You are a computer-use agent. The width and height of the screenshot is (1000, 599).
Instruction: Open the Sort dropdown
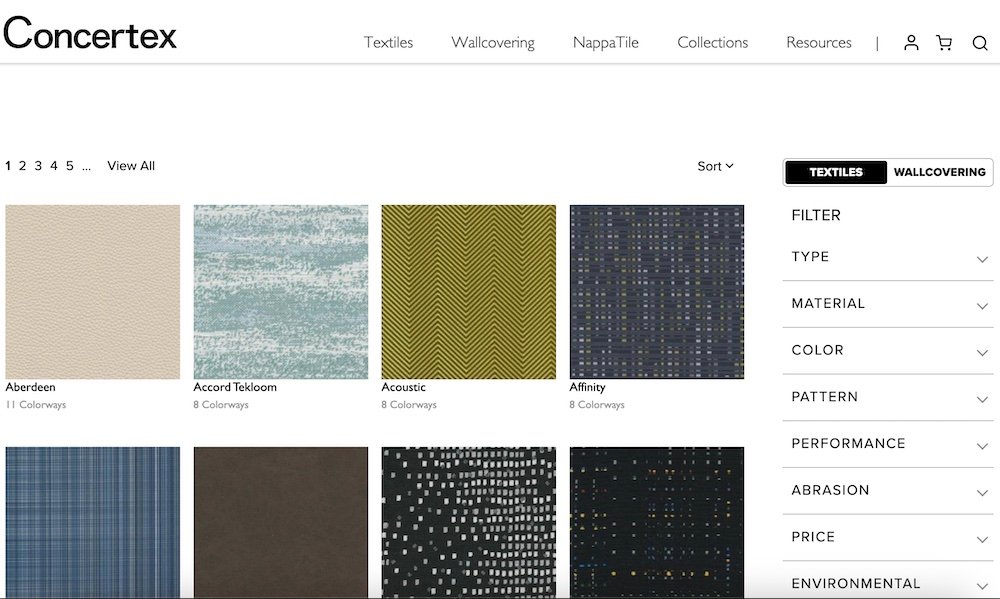[x=715, y=166]
